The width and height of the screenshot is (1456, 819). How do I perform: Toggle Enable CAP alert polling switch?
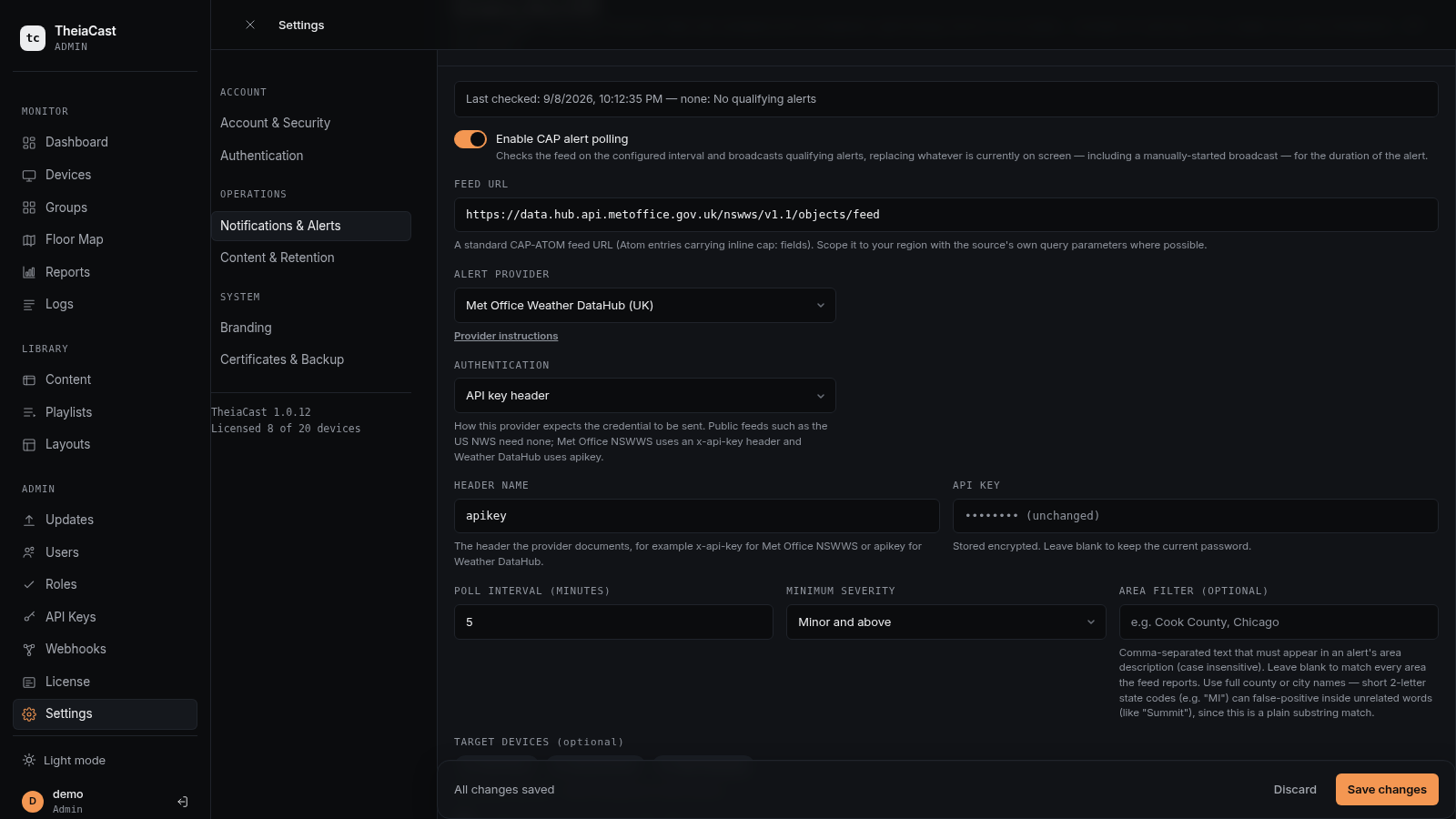click(470, 139)
